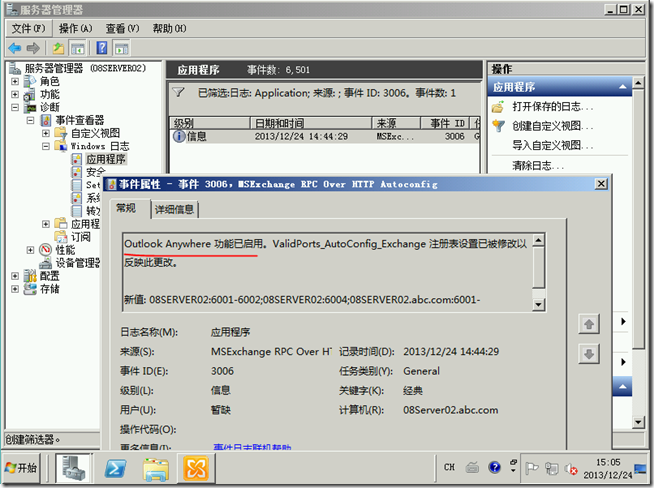Screen dimensions: 654x488
Task: Select 应用程序 log in tree
Action: pos(106,159)
